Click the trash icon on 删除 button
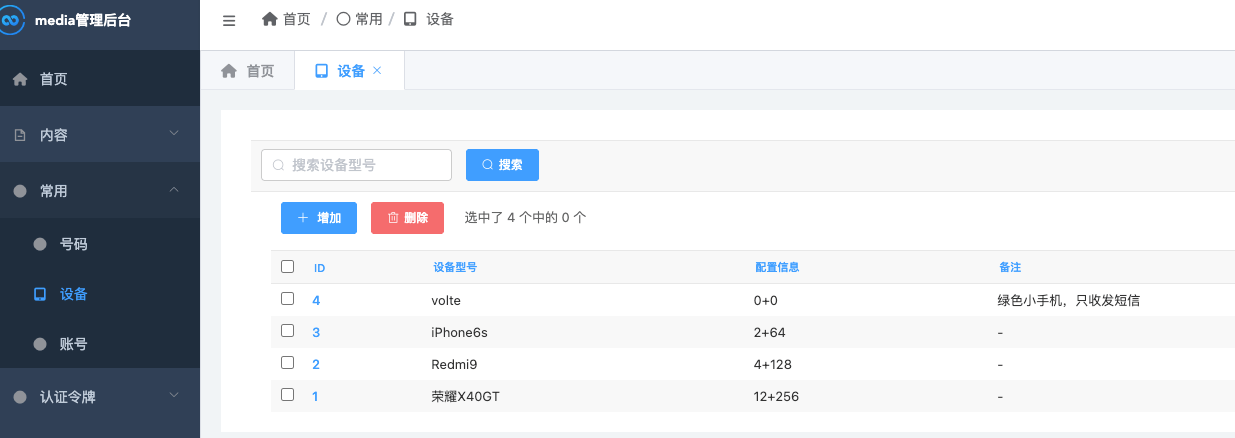 [x=393, y=218]
